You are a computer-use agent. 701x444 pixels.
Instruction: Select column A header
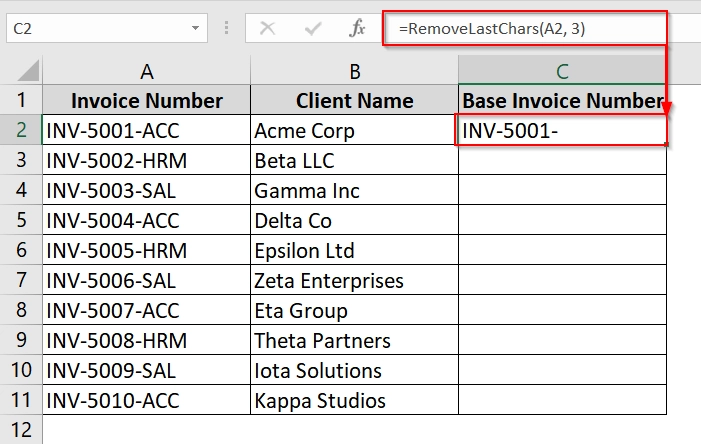(147, 71)
